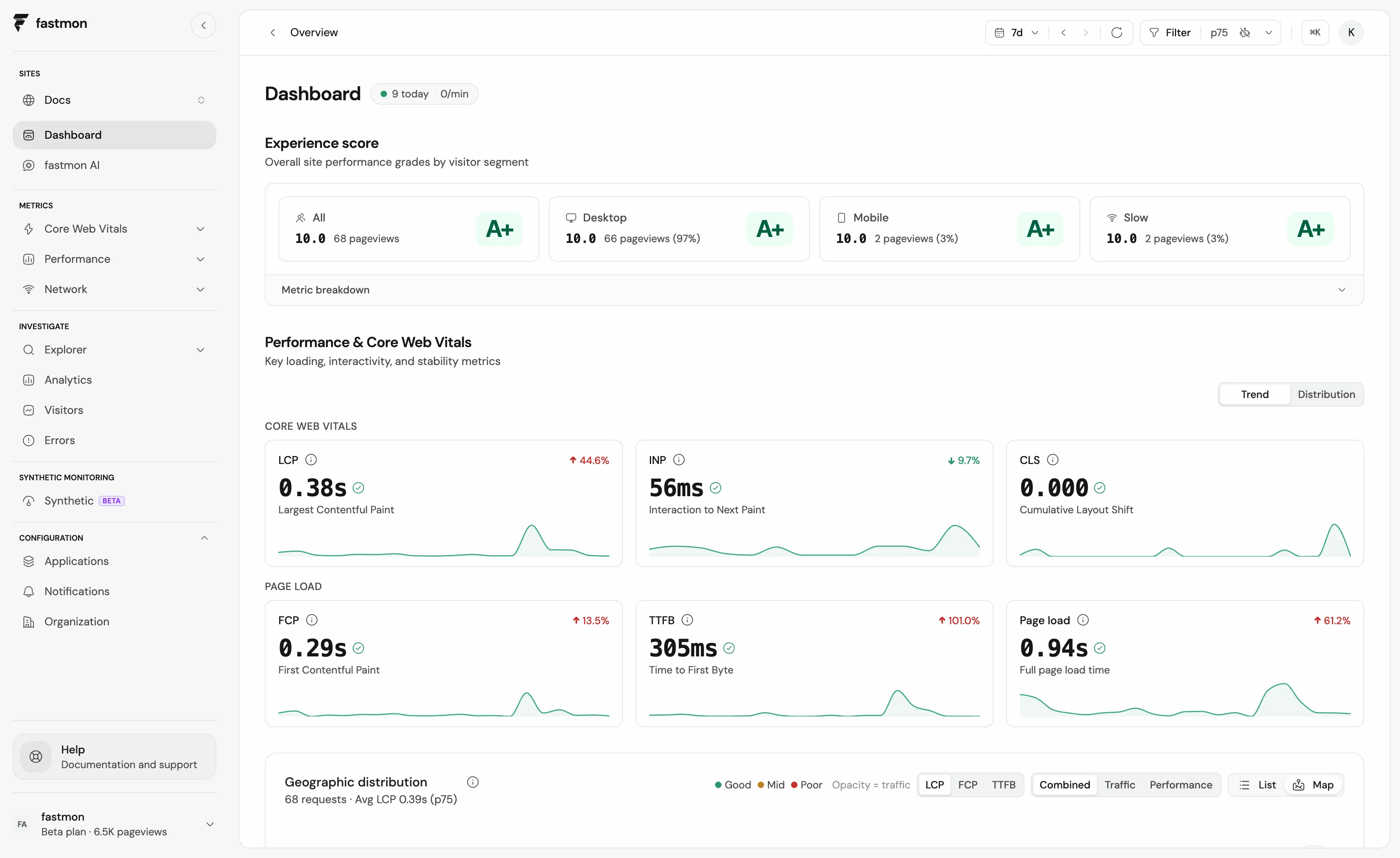1400x858 pixels.
Task: Select the TTFB geographic metric tab
Action: tap(1003, 785)
